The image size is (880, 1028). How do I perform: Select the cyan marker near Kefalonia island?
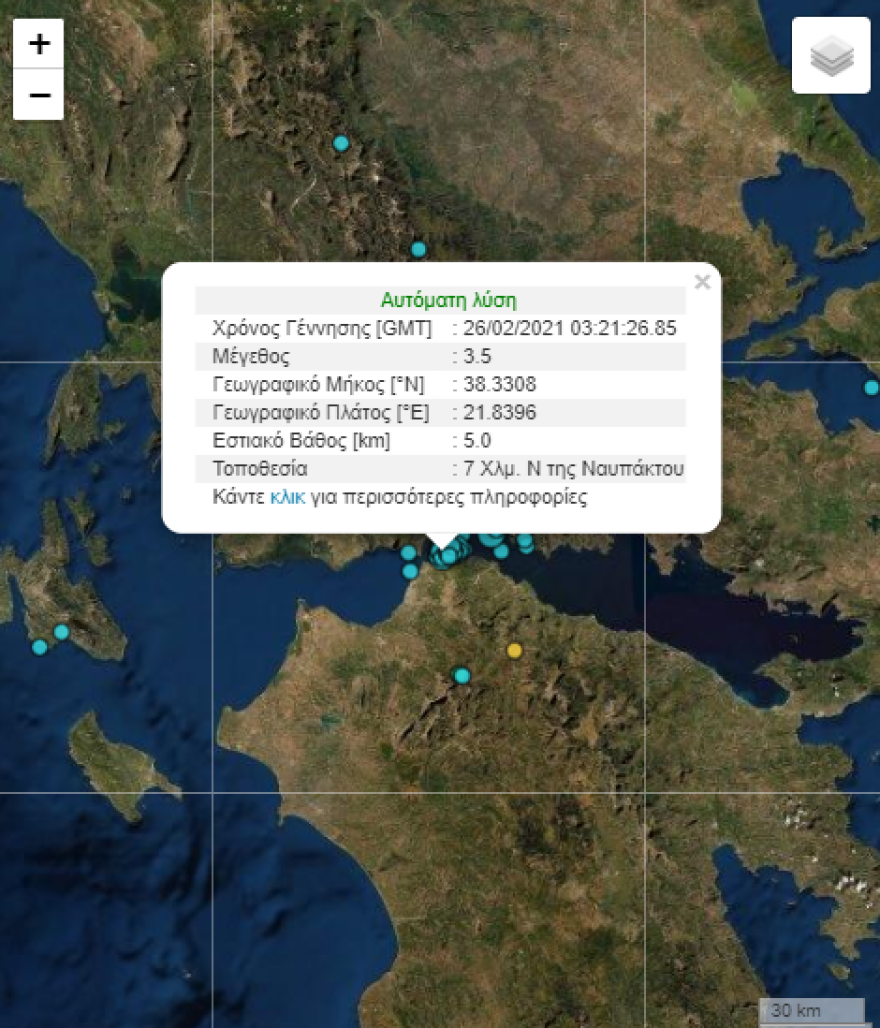tap(60, 630)
